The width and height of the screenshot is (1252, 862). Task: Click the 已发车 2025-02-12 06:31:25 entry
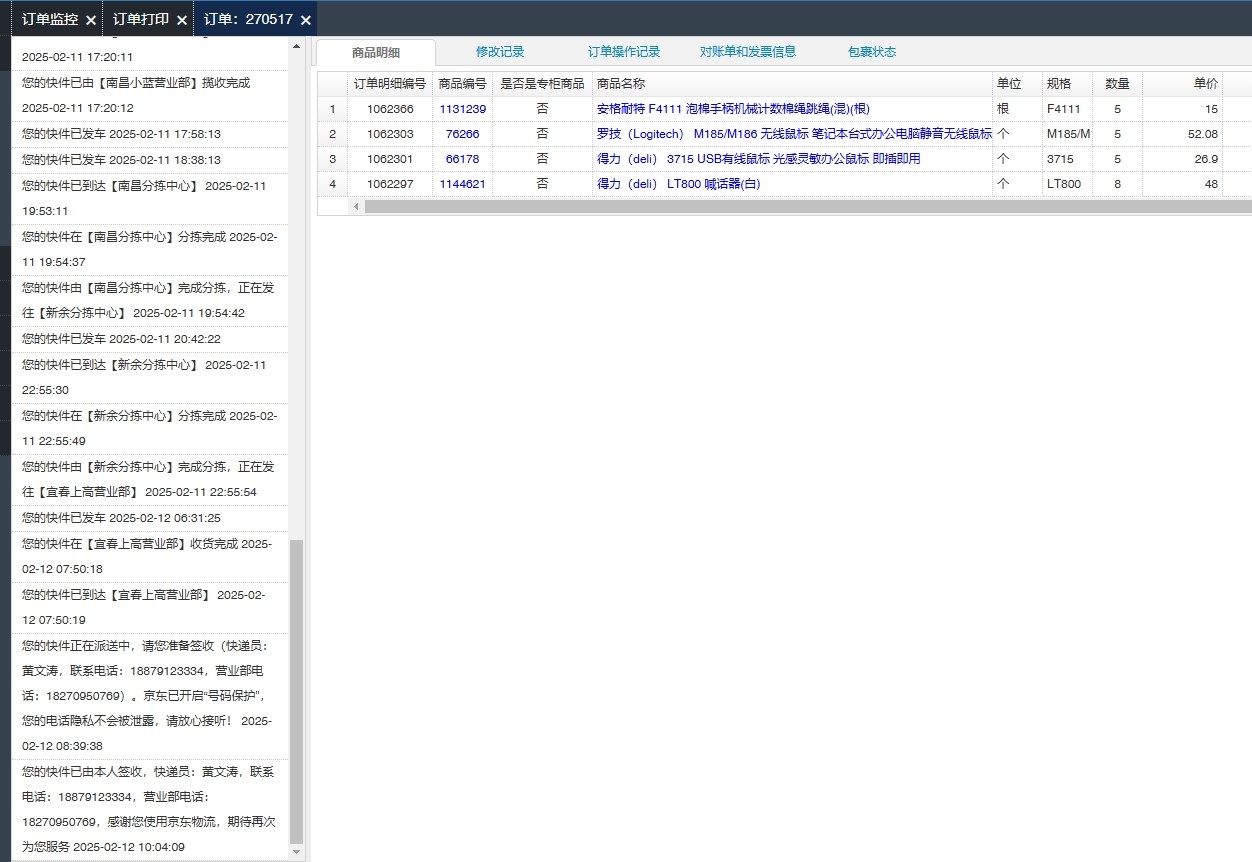coord(150,518)
